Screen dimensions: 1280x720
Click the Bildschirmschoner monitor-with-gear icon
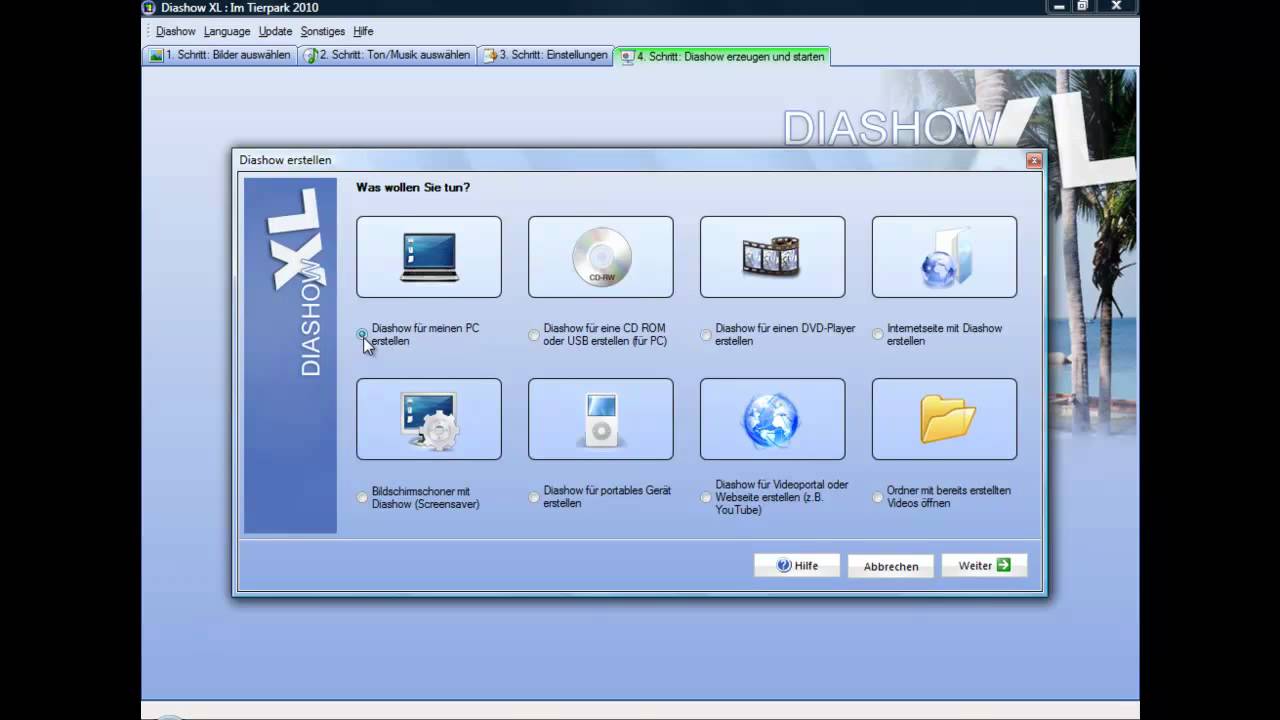(x=429, y=419)
